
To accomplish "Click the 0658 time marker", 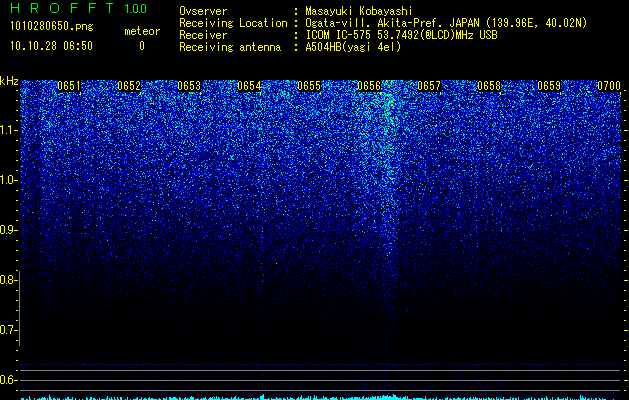I will click(489, 86).
